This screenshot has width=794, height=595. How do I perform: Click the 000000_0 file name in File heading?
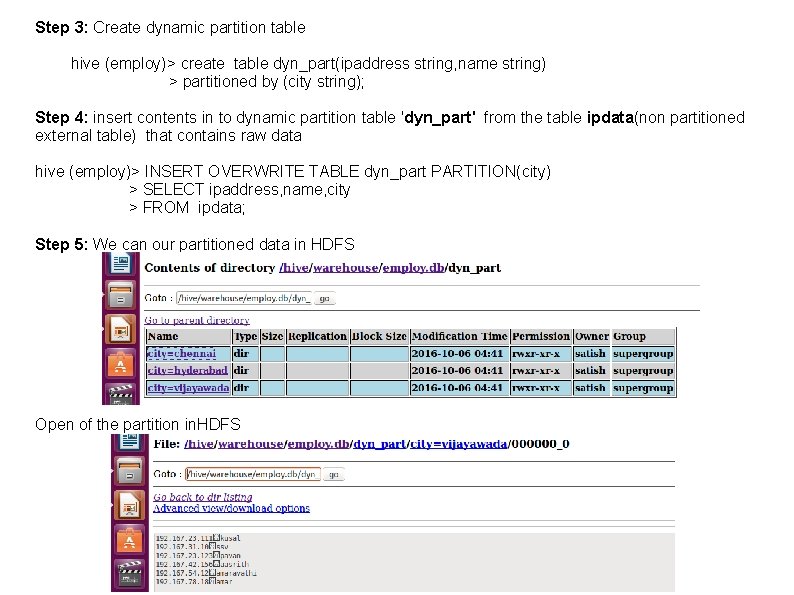pyautogui.click(x=540, y=444)
